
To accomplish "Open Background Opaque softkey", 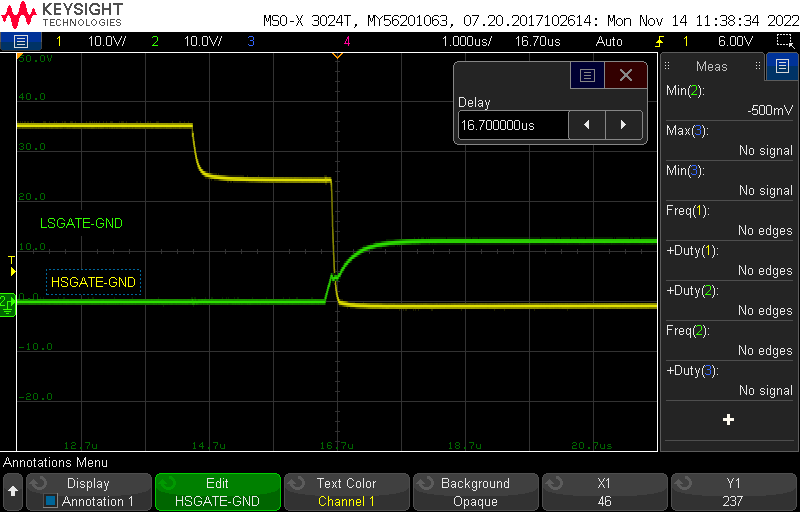I will tap(476, 492).
